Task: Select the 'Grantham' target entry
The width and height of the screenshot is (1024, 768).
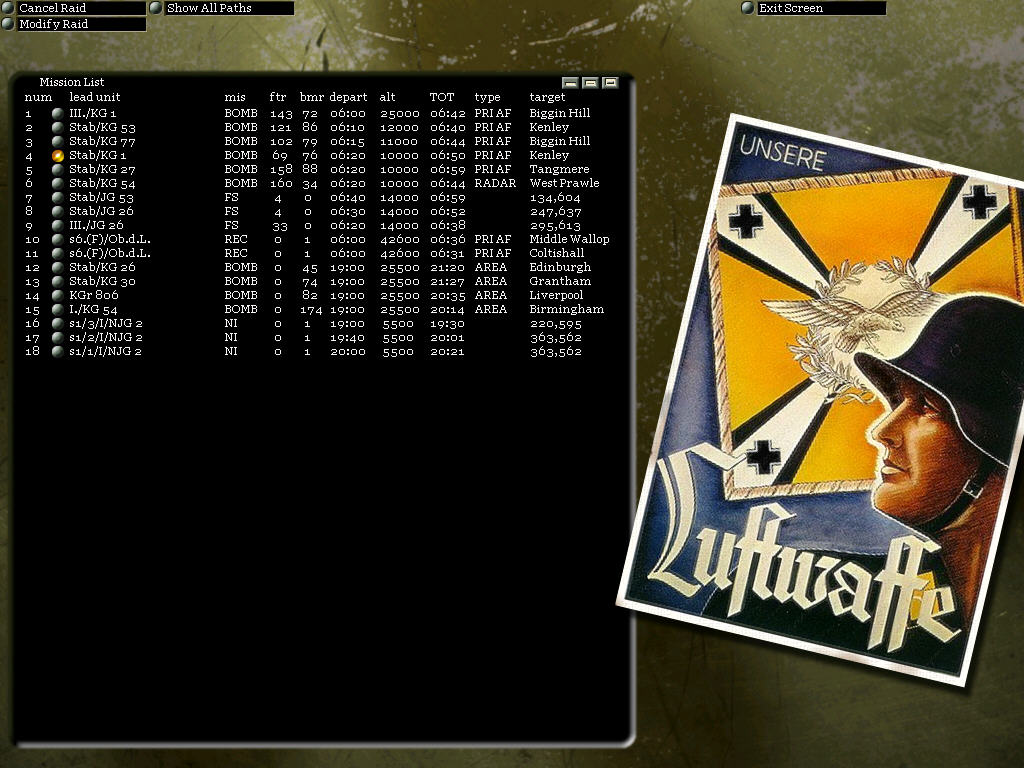Action: click(x=560, y=281)
